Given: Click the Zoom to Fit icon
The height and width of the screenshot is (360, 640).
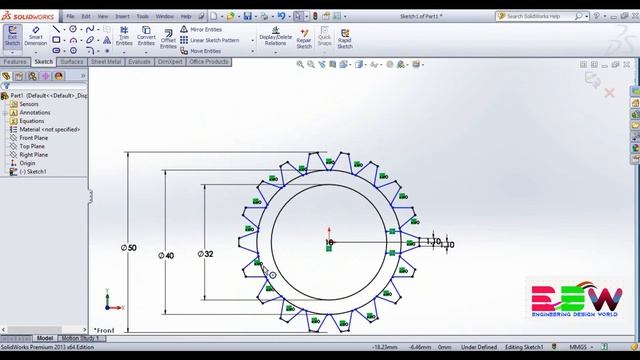Looking at the screenshot, I should (x=300, y=64).
